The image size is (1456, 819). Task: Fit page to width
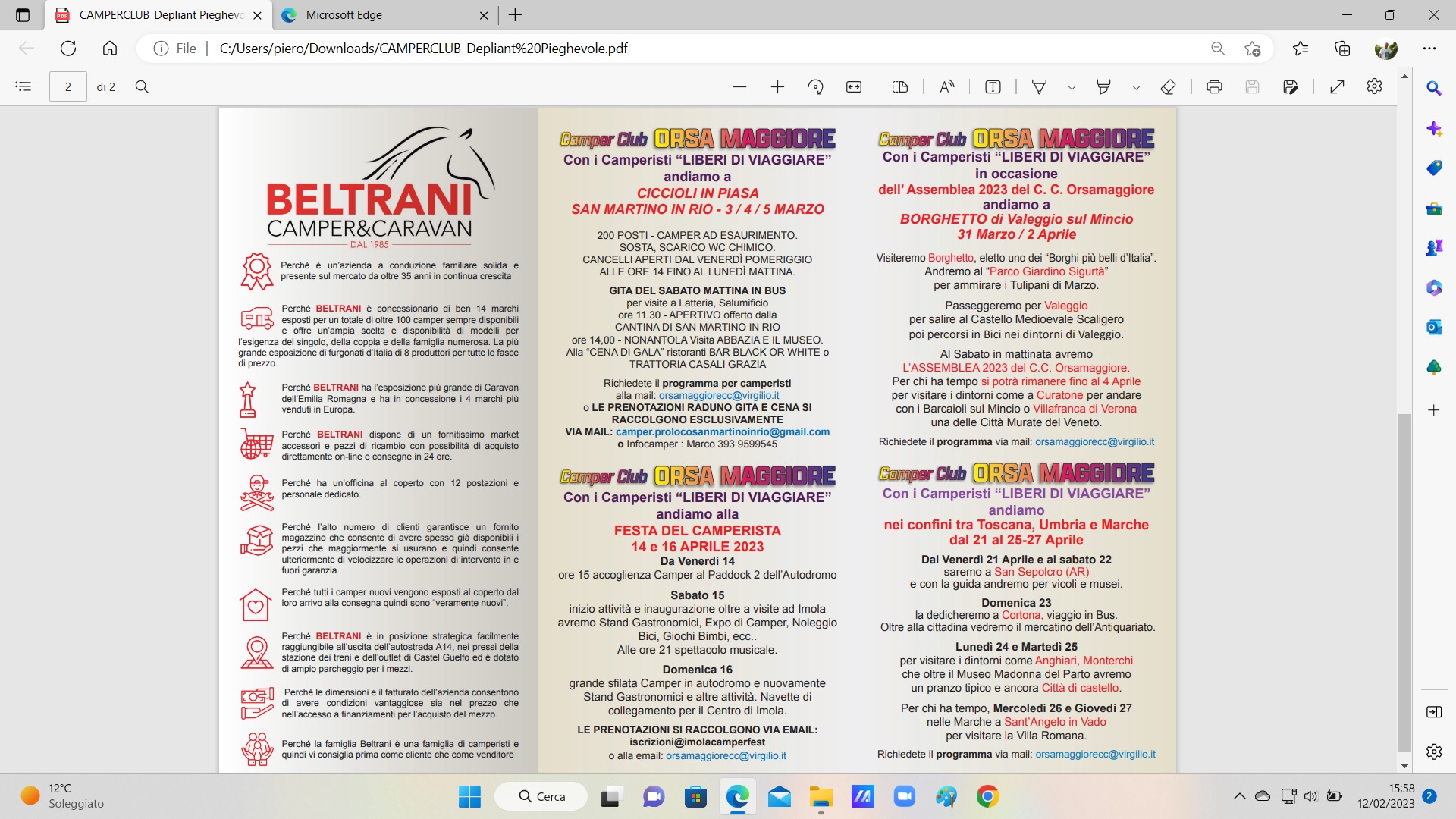[x=854, y=87]
